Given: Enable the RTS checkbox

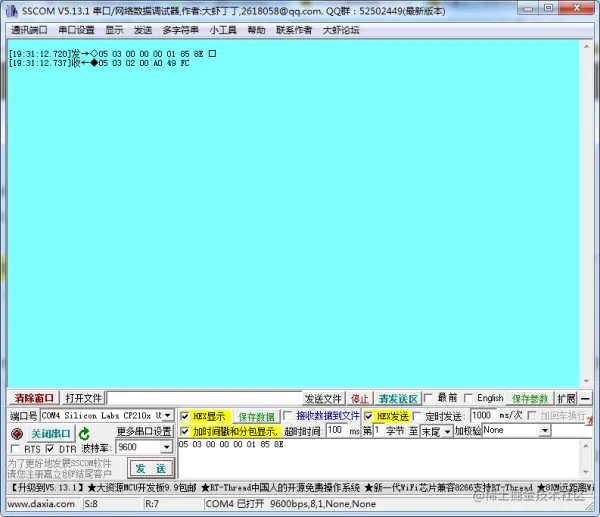Looking at the screenshot, I should point(15,449).
